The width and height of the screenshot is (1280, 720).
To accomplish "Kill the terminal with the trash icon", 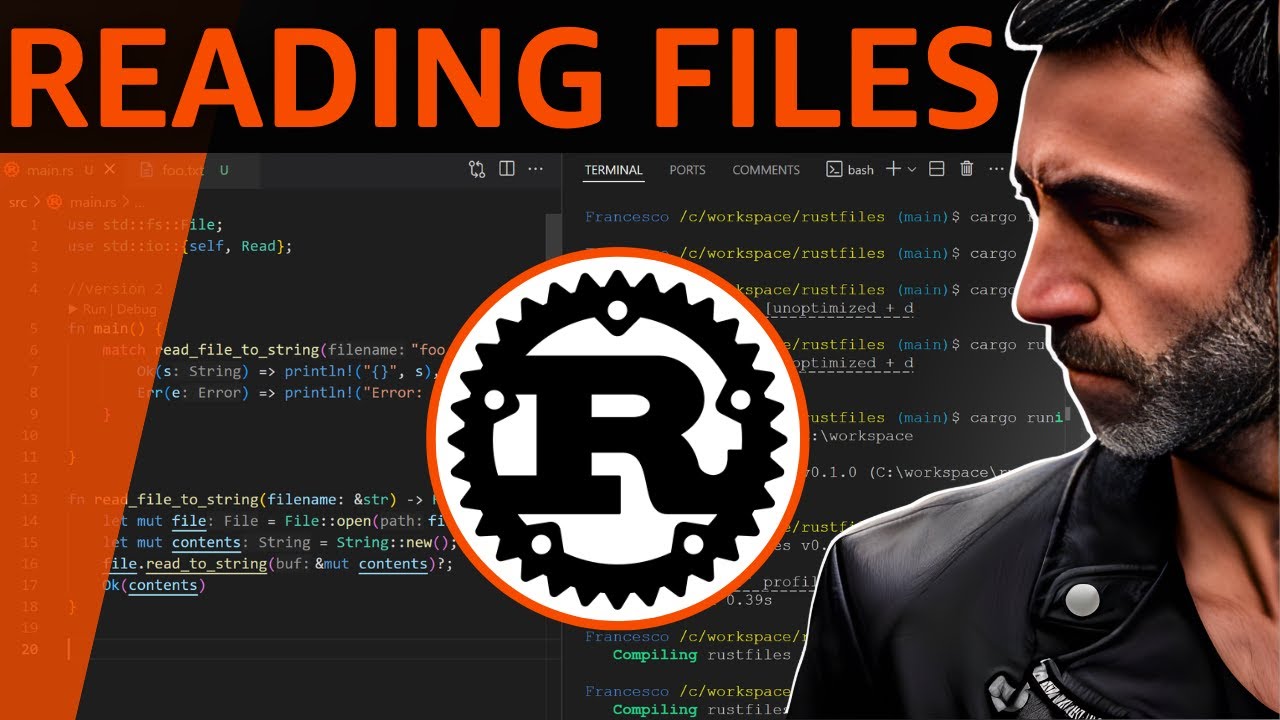I will coord(967,170).
